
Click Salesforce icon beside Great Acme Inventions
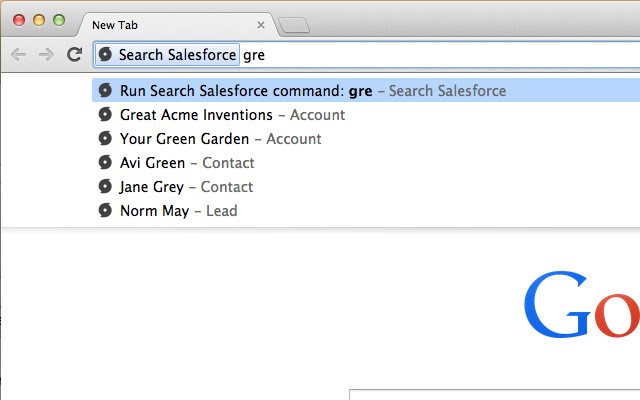click(x=105, y=115)
